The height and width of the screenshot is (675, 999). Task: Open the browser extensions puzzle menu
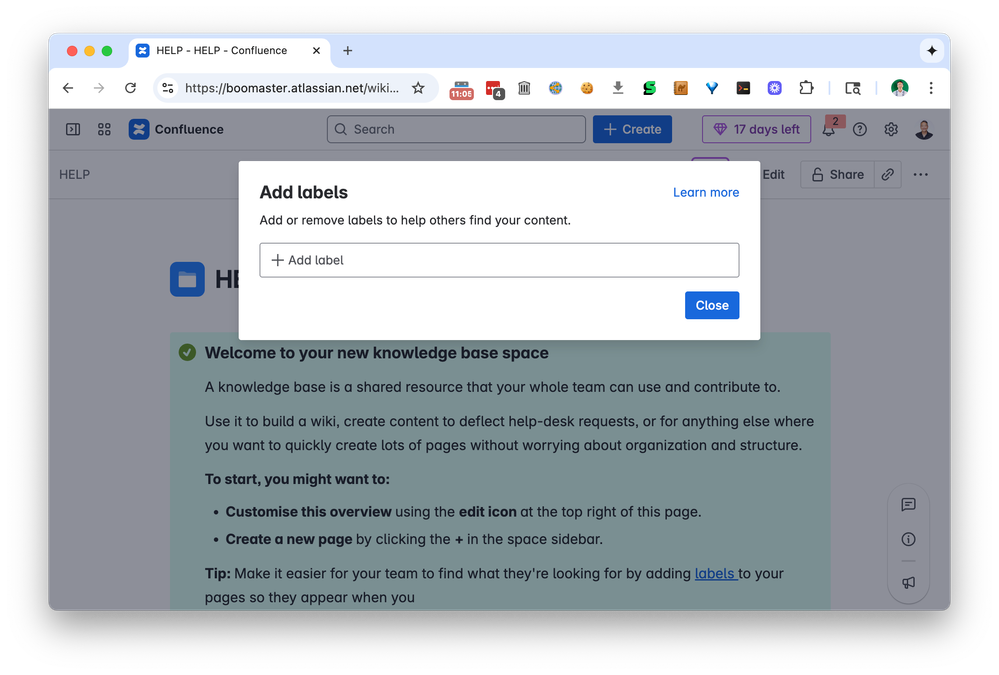(806, 88)
